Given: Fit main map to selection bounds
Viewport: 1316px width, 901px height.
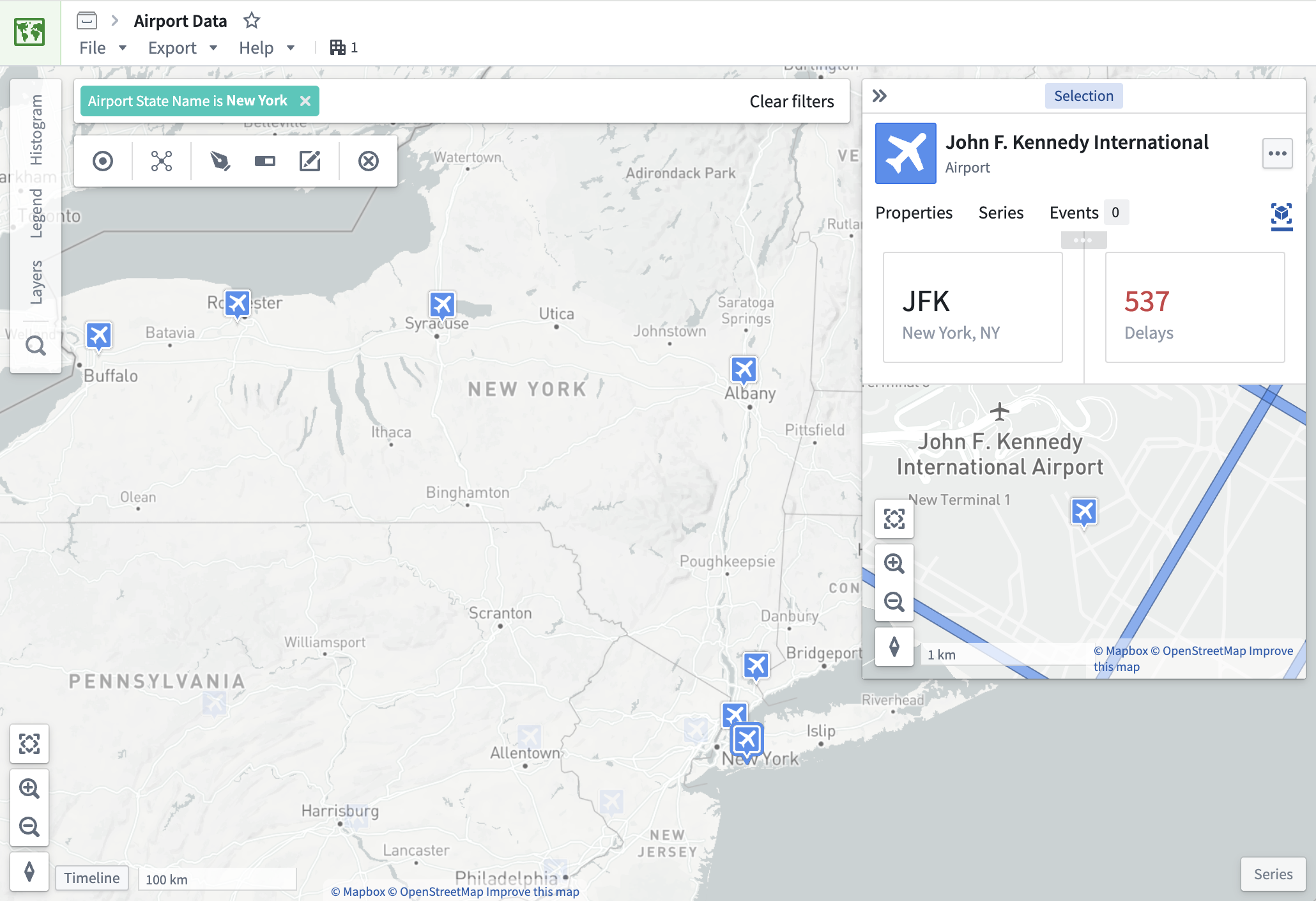Looking at the screenshot, I should pyautogui.click(x=29, y=744).
